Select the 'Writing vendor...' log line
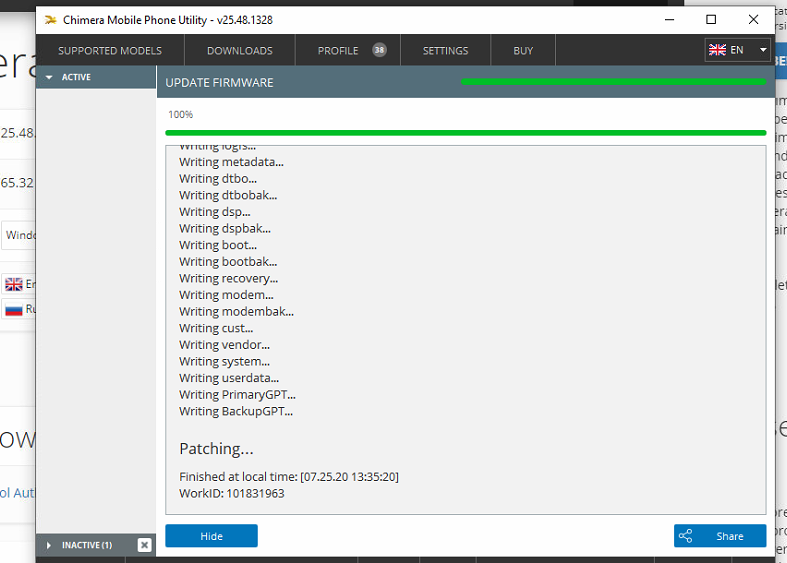 [224, 344]
